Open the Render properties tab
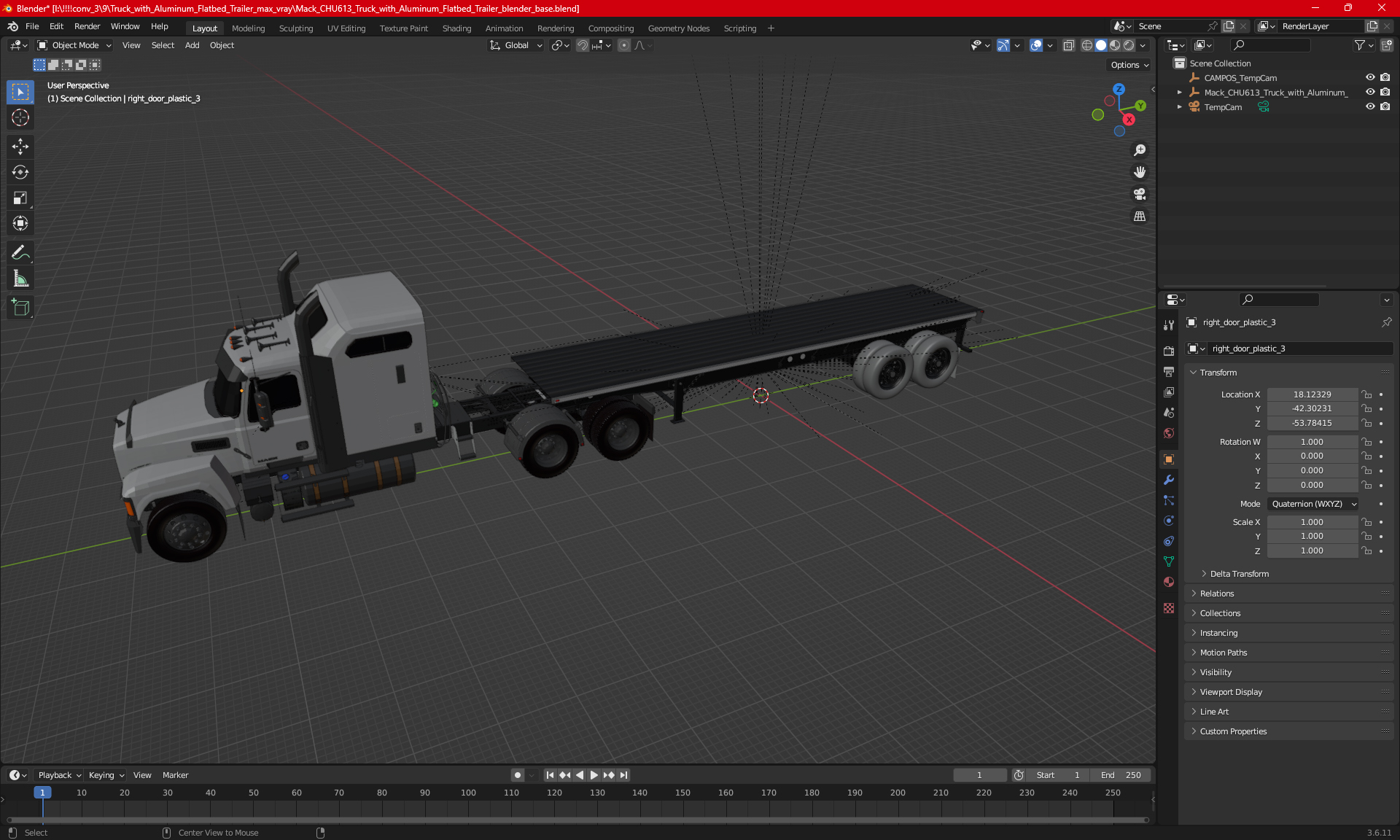This screenshot has width=1400, height=840. [x=1169, y=351]
